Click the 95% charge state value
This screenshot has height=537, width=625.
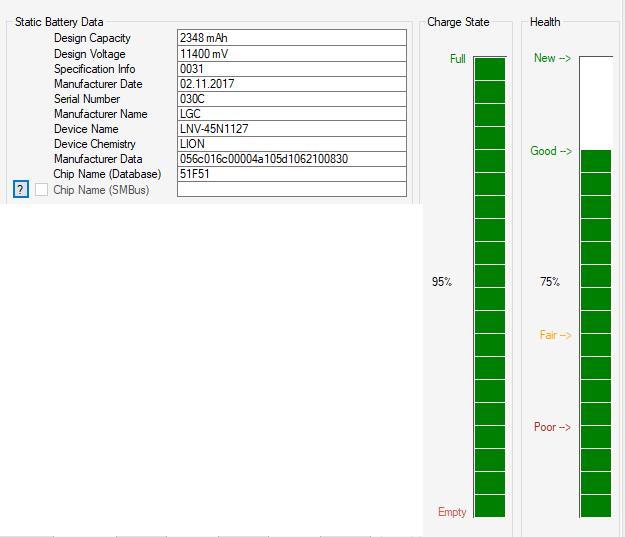coord(442,282)
